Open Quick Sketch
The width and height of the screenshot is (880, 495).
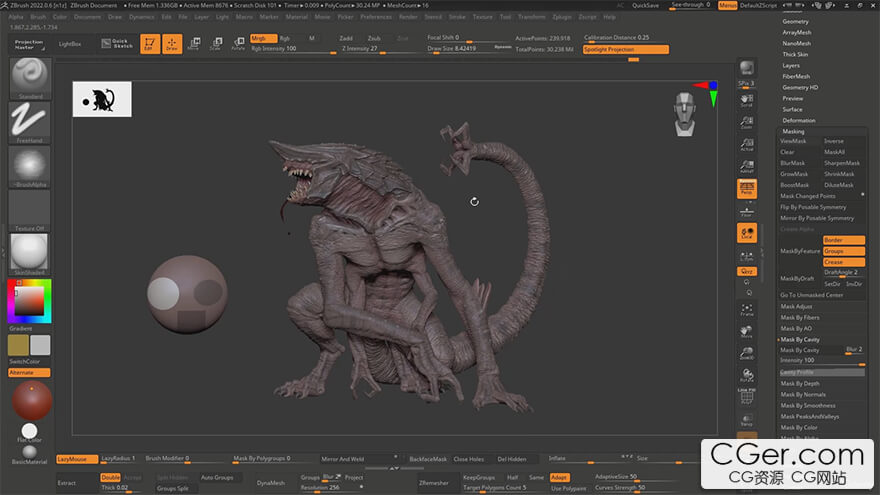coord(117,44)
